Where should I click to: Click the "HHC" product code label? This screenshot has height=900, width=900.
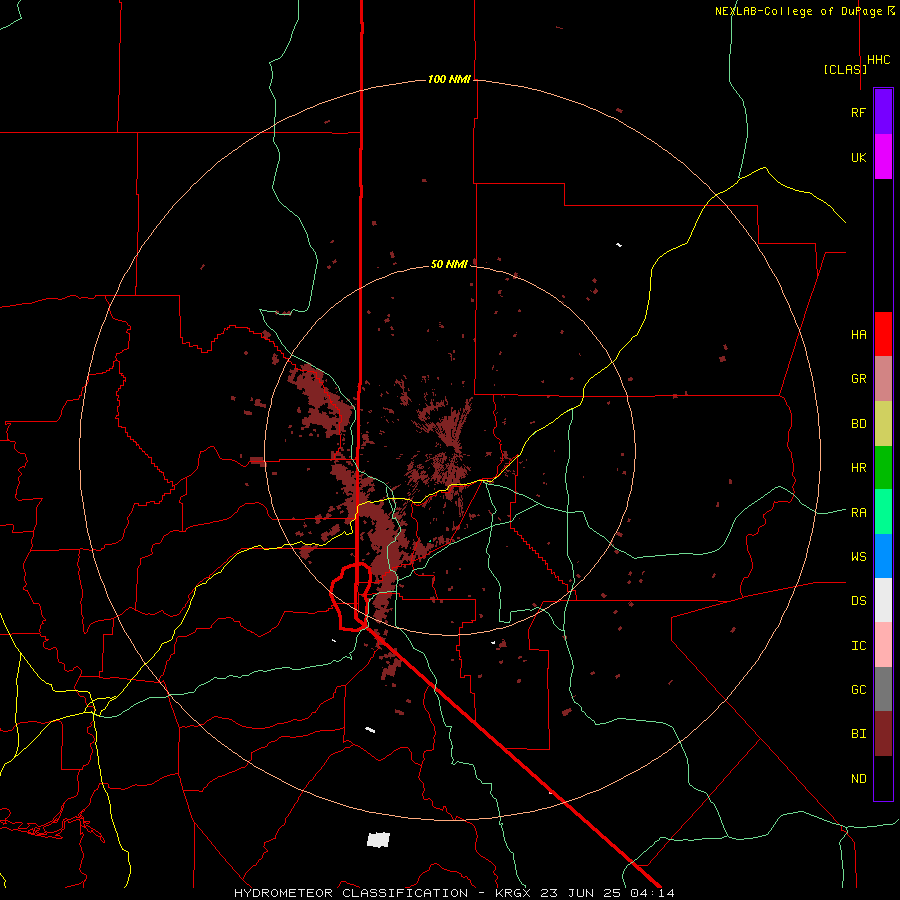(879, 60)
